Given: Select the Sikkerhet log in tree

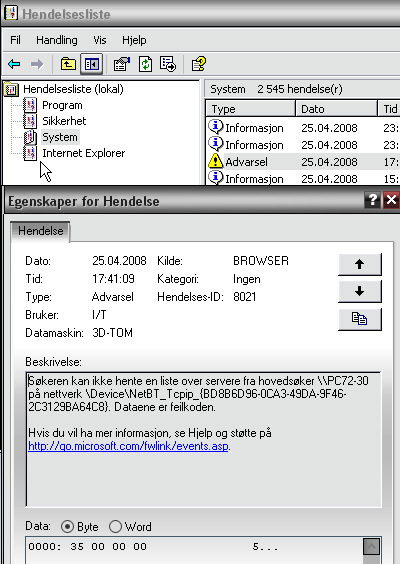Looking at the screenshot, I should pos(64,121).
